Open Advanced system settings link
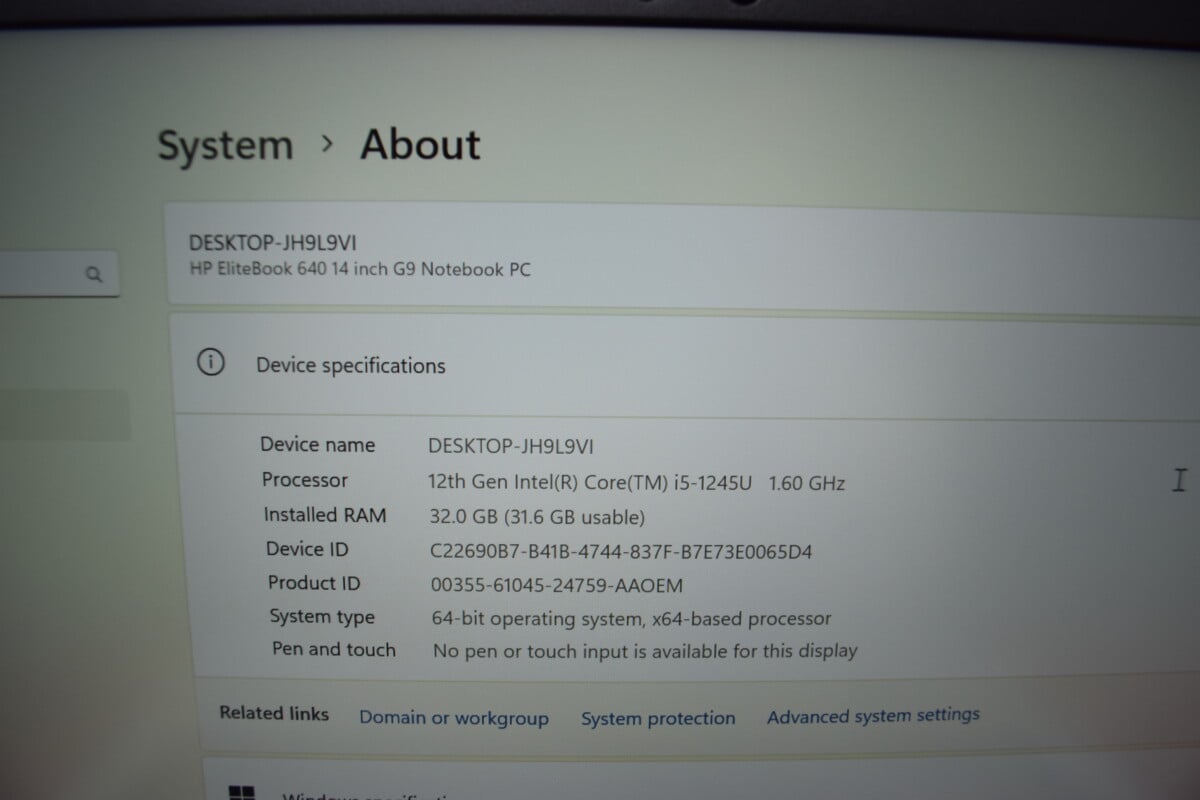The height and width of the screenshot is (800, 1200). pyautogui.click(x=873, y=715)
